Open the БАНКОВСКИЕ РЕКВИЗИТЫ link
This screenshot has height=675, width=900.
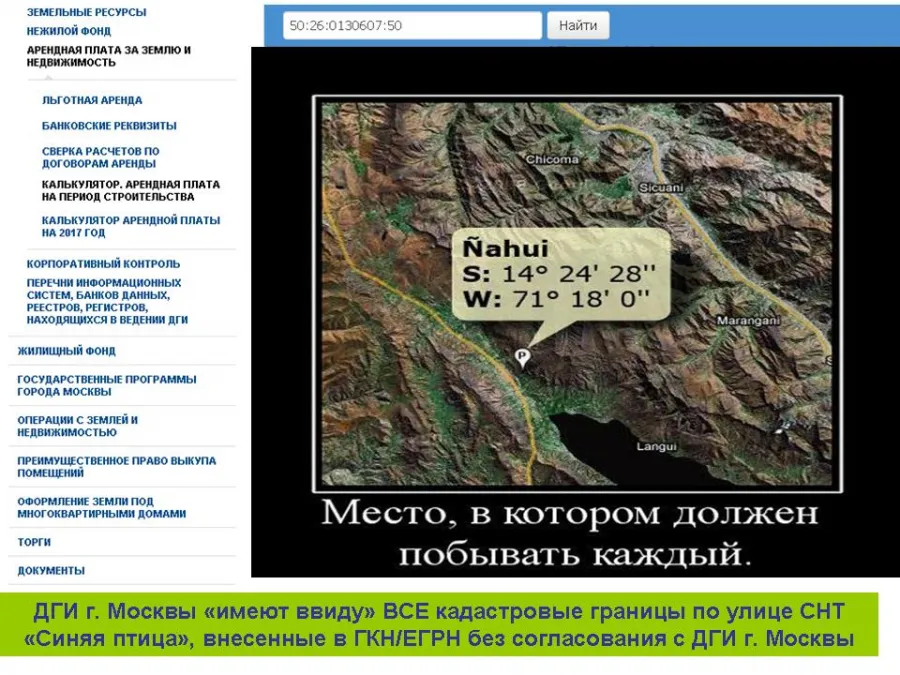pyautogui.click(x=109, y=126)
